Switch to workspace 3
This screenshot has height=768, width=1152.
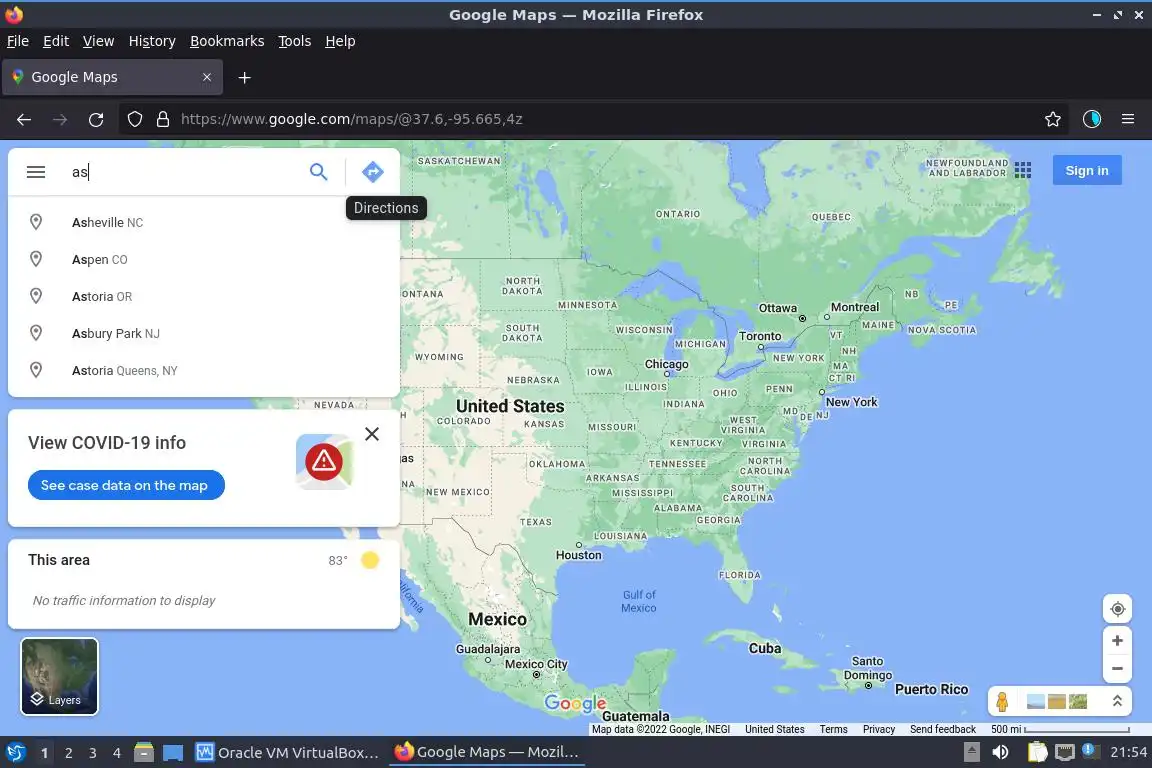pyautogui.click(x=93, y=753)
